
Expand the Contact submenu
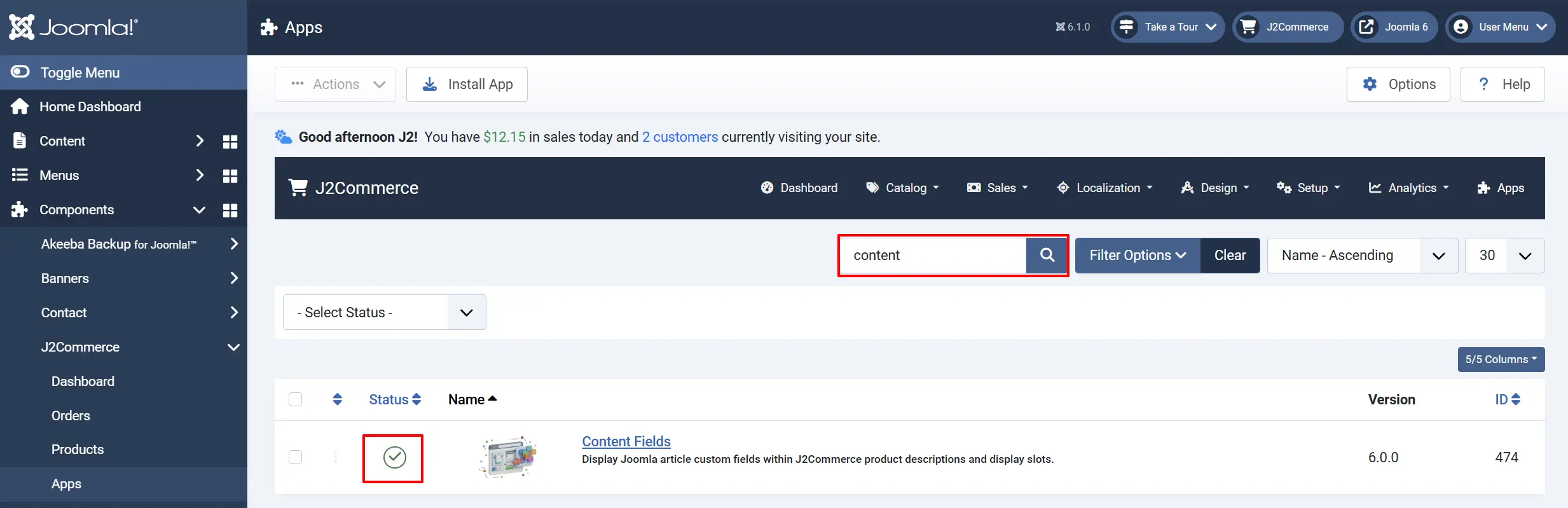click(x=234, y=313)
